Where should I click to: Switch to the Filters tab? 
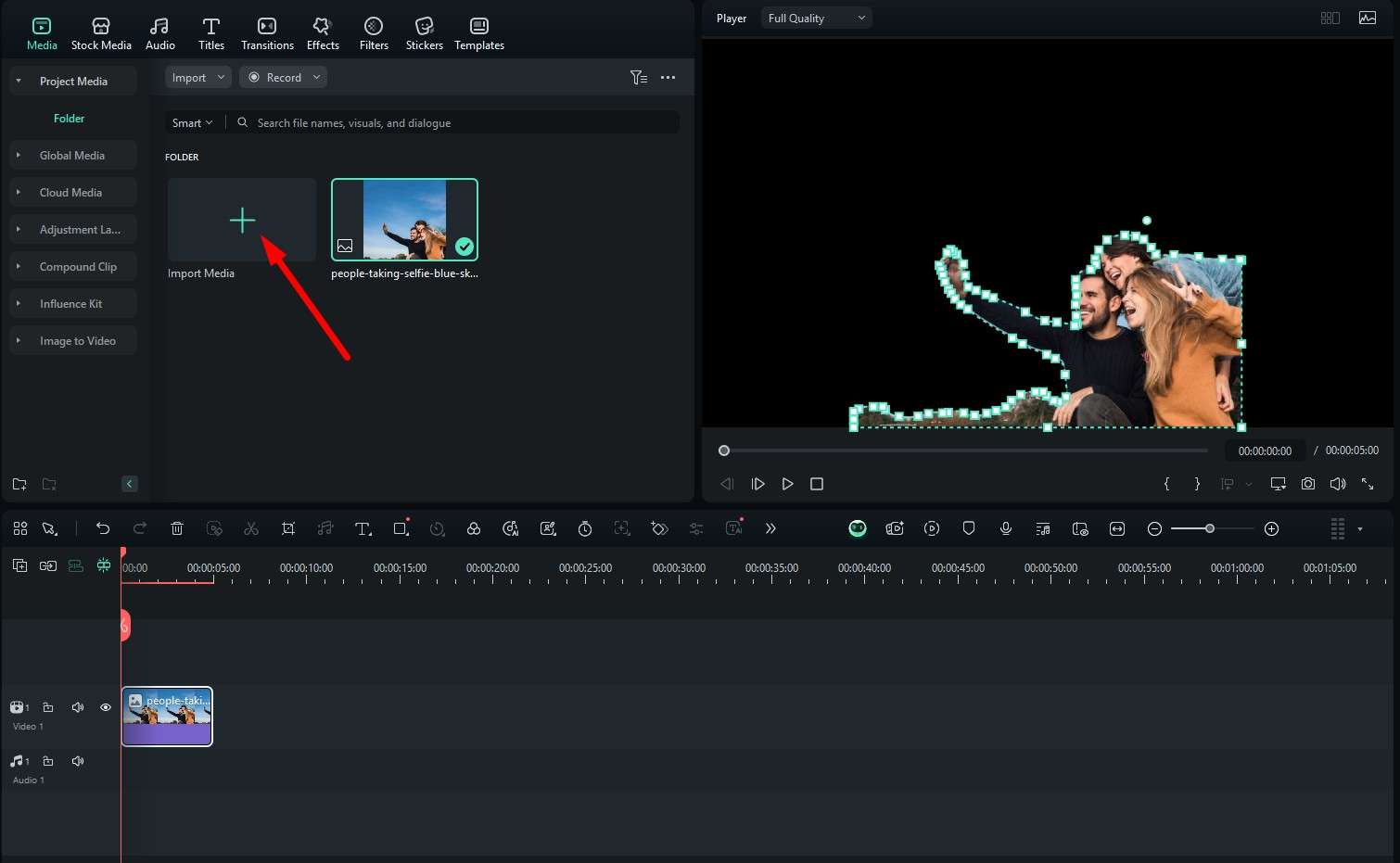(374, 33)
